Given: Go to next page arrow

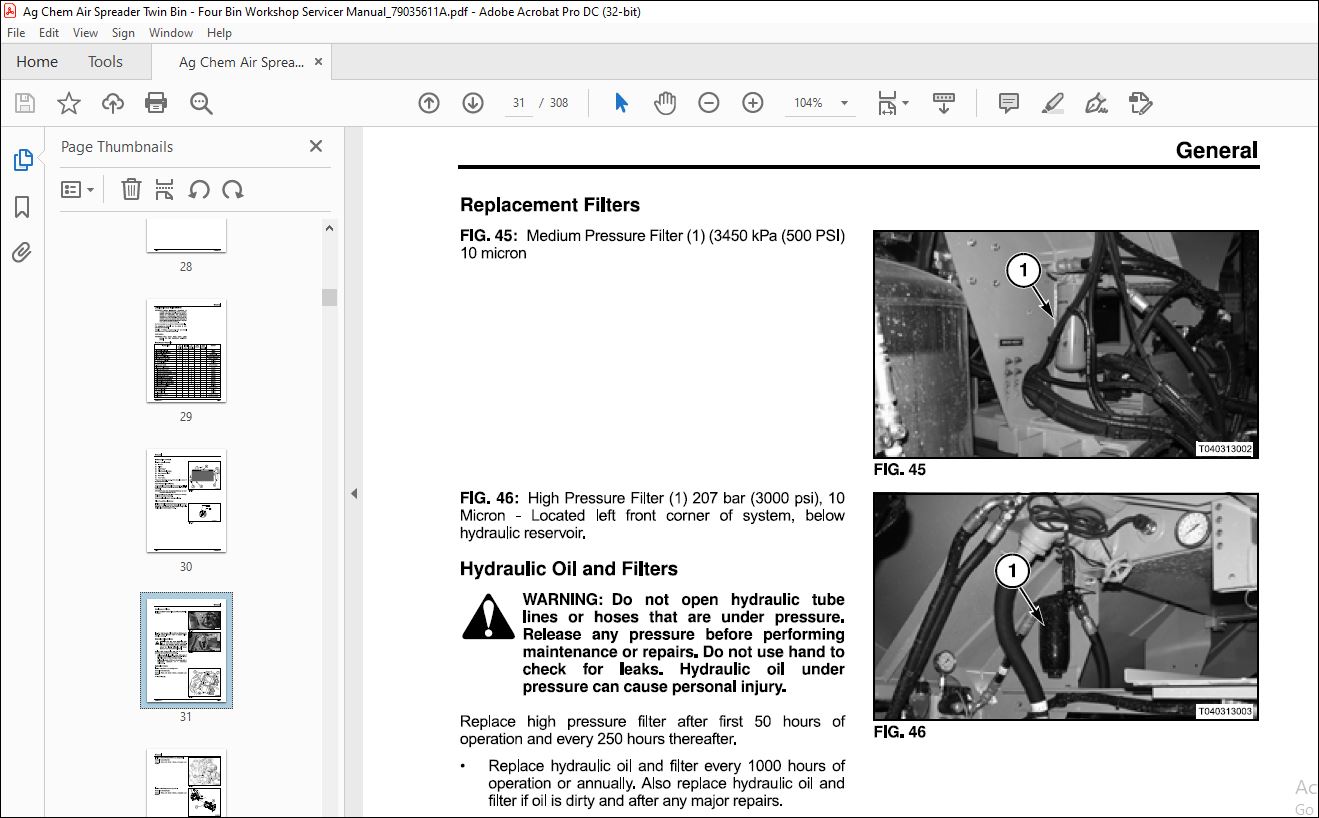Looking at the screenshot, I should (473, 103).
